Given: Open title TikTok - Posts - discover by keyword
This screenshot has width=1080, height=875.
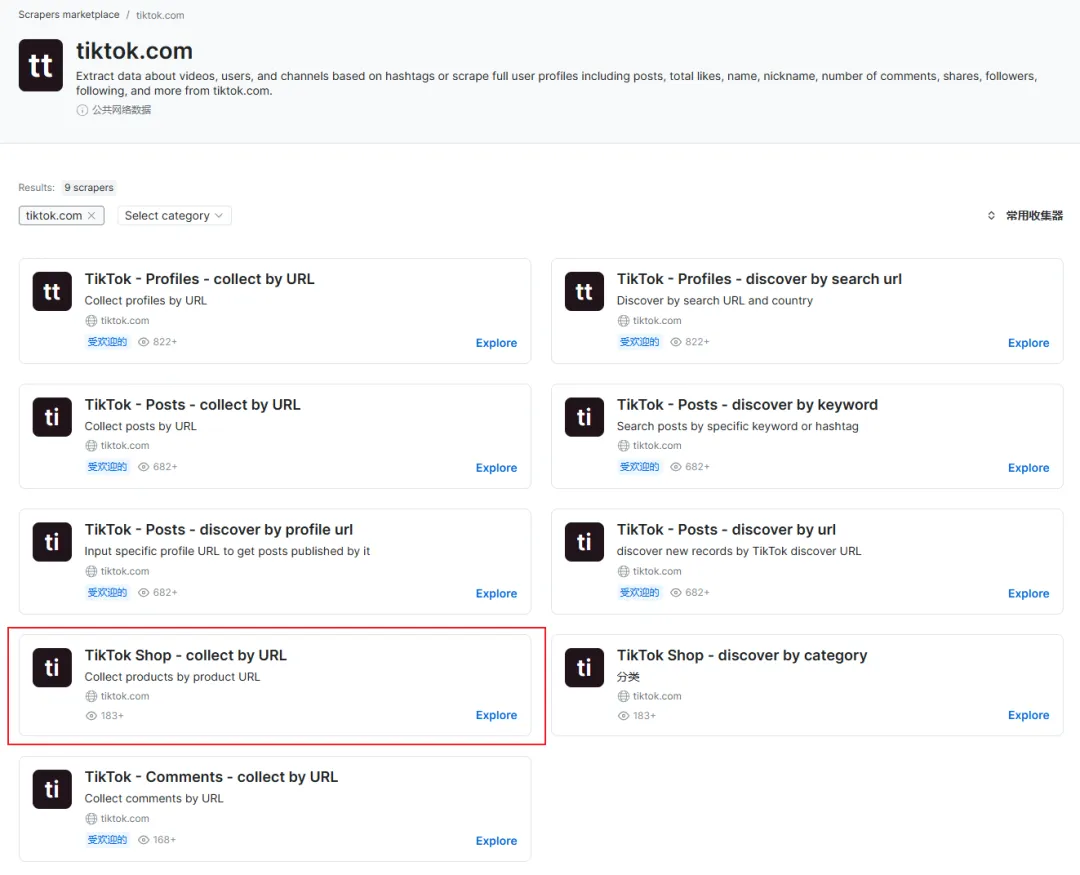Looking at the screenshot, I should coord(747,404).
